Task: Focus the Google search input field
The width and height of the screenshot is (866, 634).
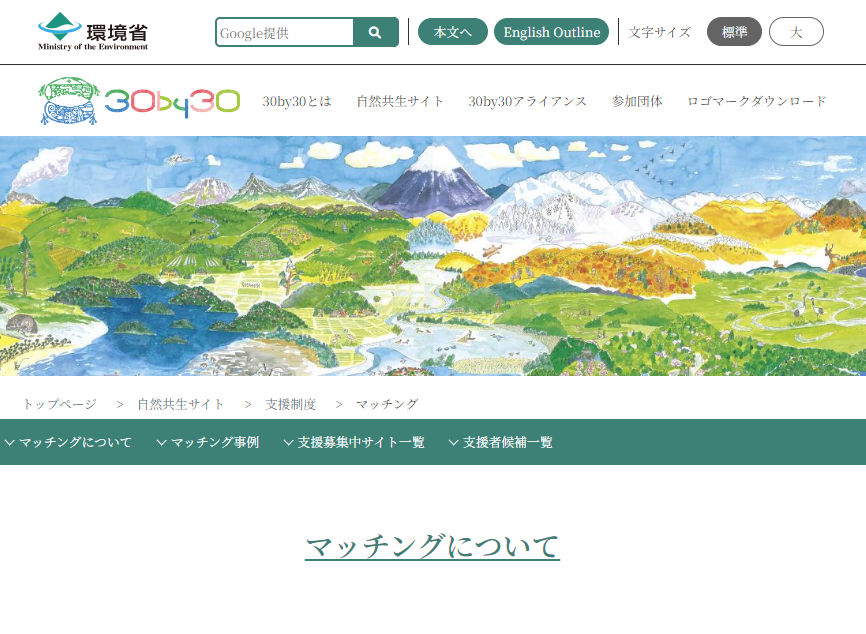Action: [285, 32]
